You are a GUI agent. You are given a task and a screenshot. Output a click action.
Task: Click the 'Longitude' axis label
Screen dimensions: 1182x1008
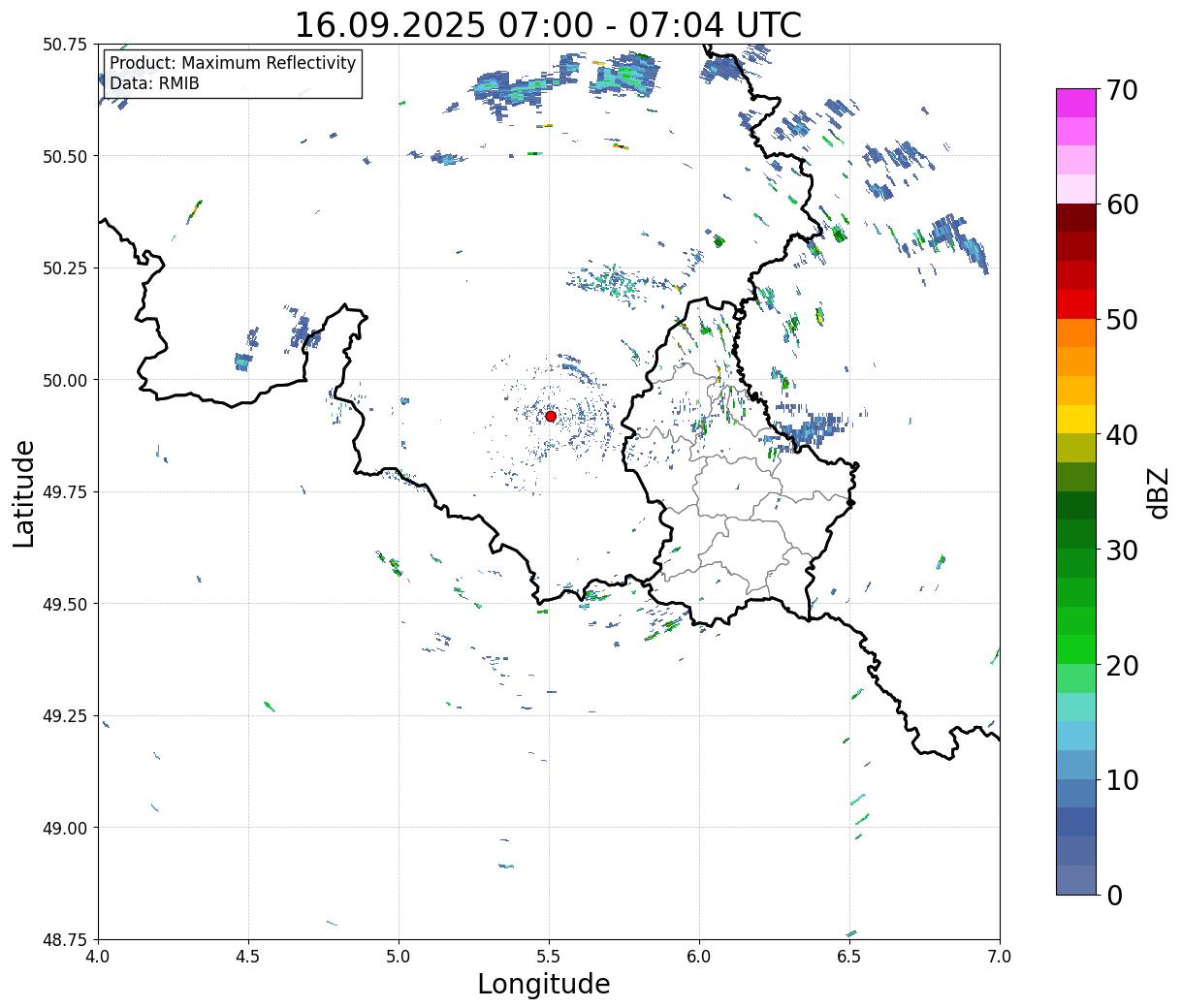point(544,984)
